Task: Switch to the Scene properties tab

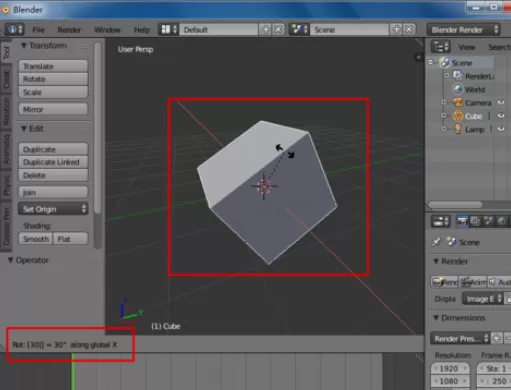Action: click(x=488, y=221)
